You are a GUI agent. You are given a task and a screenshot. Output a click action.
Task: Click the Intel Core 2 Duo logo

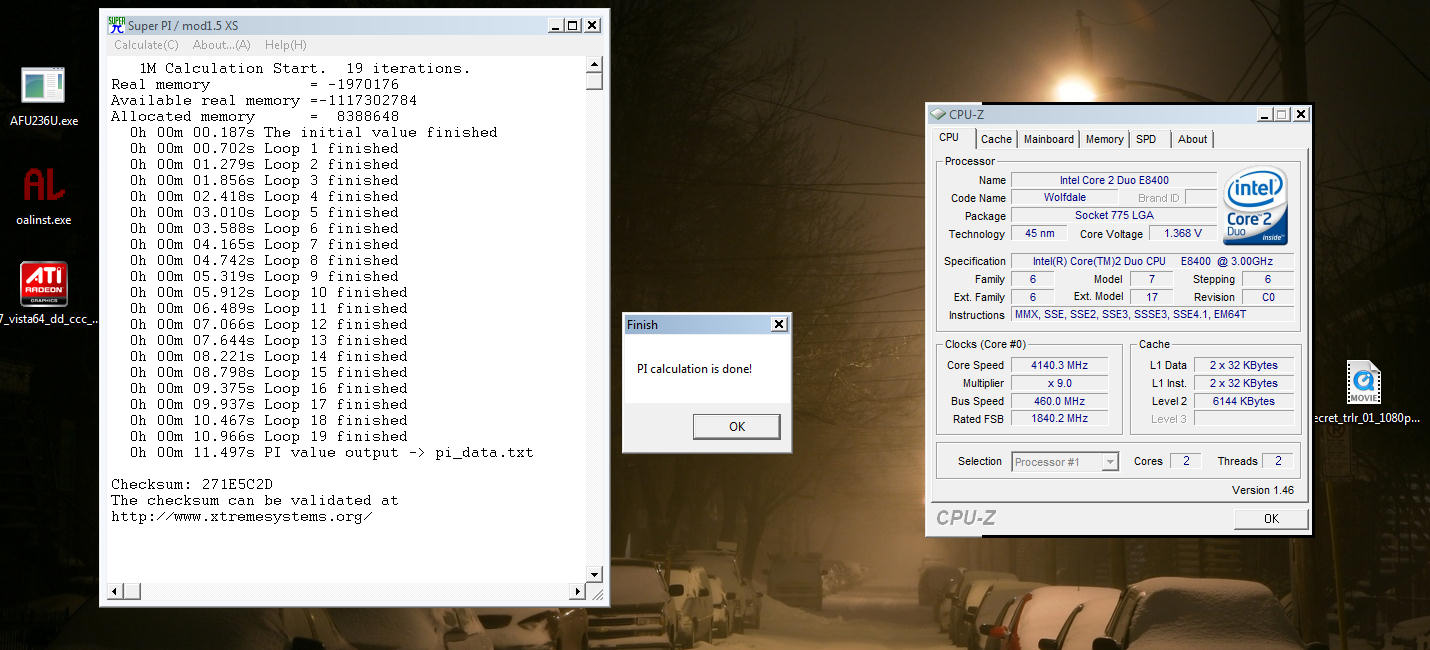(x=1255, y=206)
